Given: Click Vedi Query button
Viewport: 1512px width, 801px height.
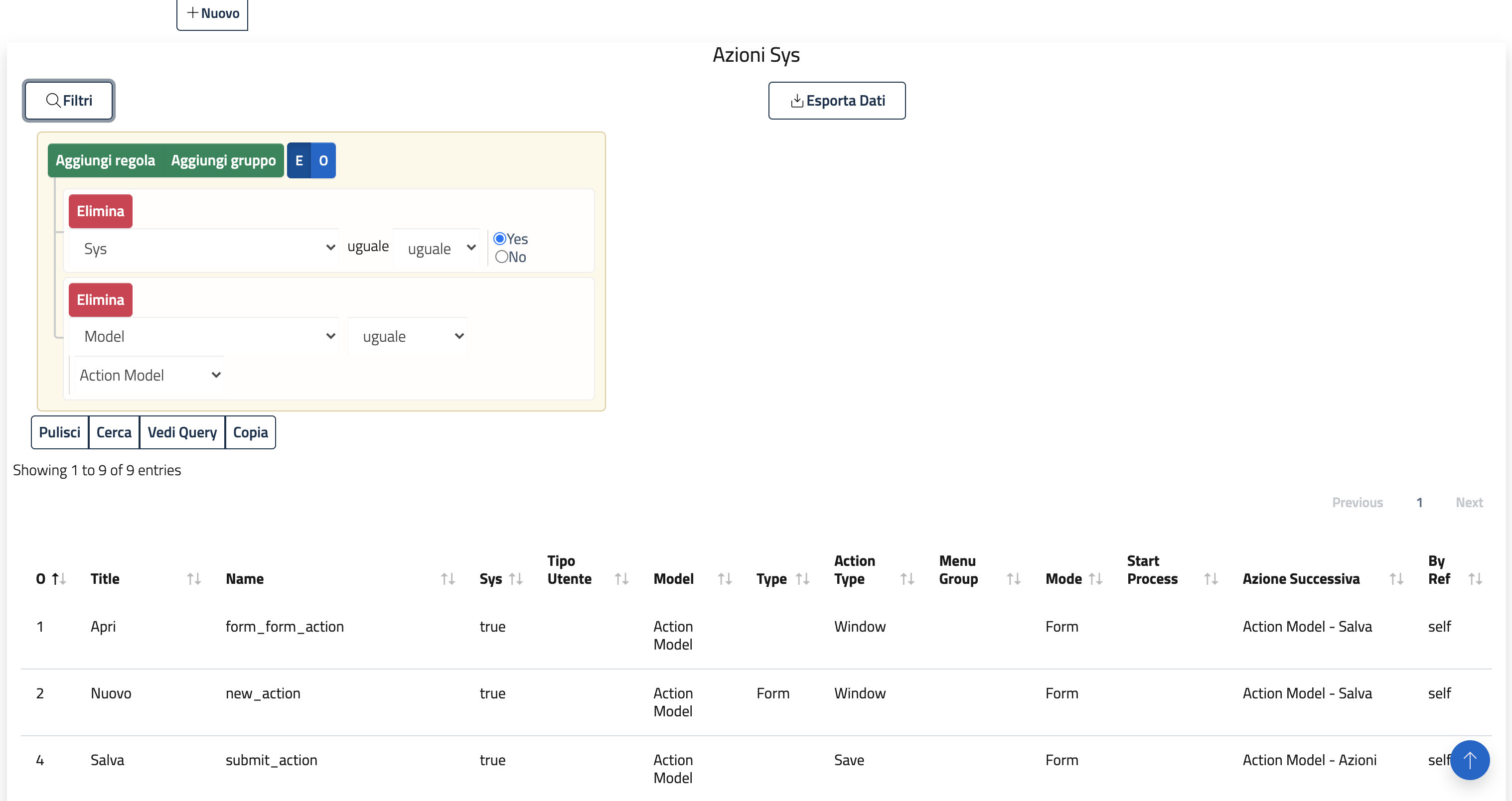Looking at the screenshot, I should coord(182,432).
